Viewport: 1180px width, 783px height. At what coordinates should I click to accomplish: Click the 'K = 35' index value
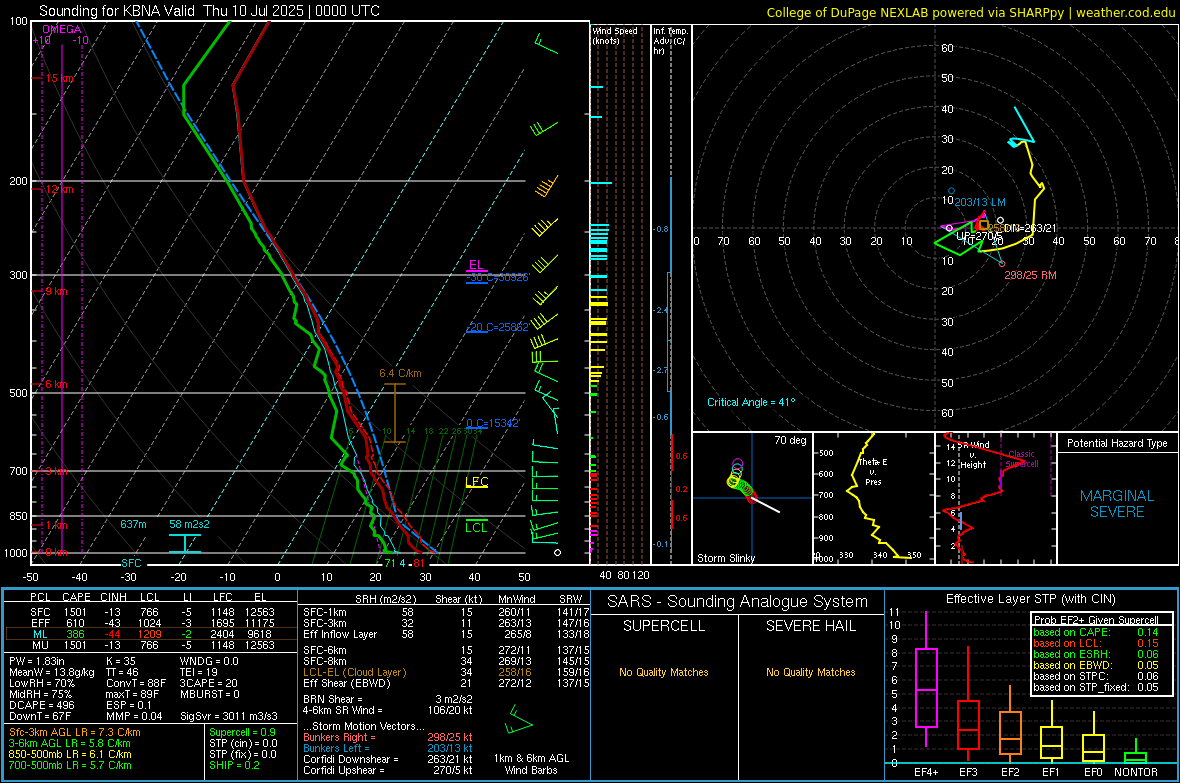pos(121,661)
